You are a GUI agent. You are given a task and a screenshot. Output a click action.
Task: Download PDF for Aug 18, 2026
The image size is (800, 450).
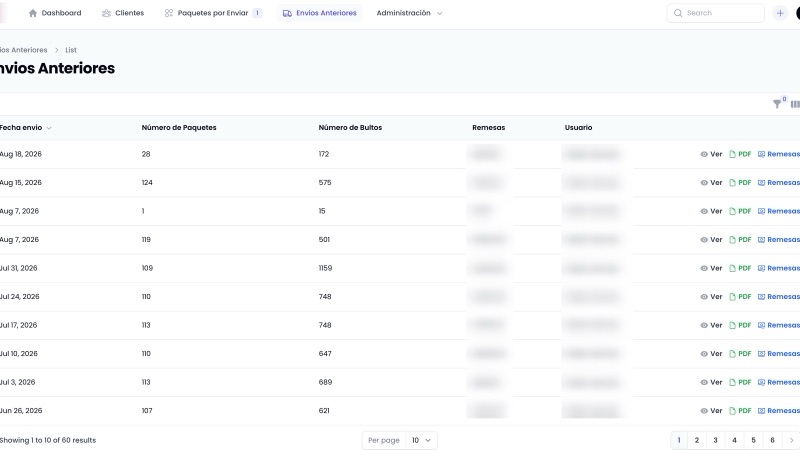pos(740,154)
